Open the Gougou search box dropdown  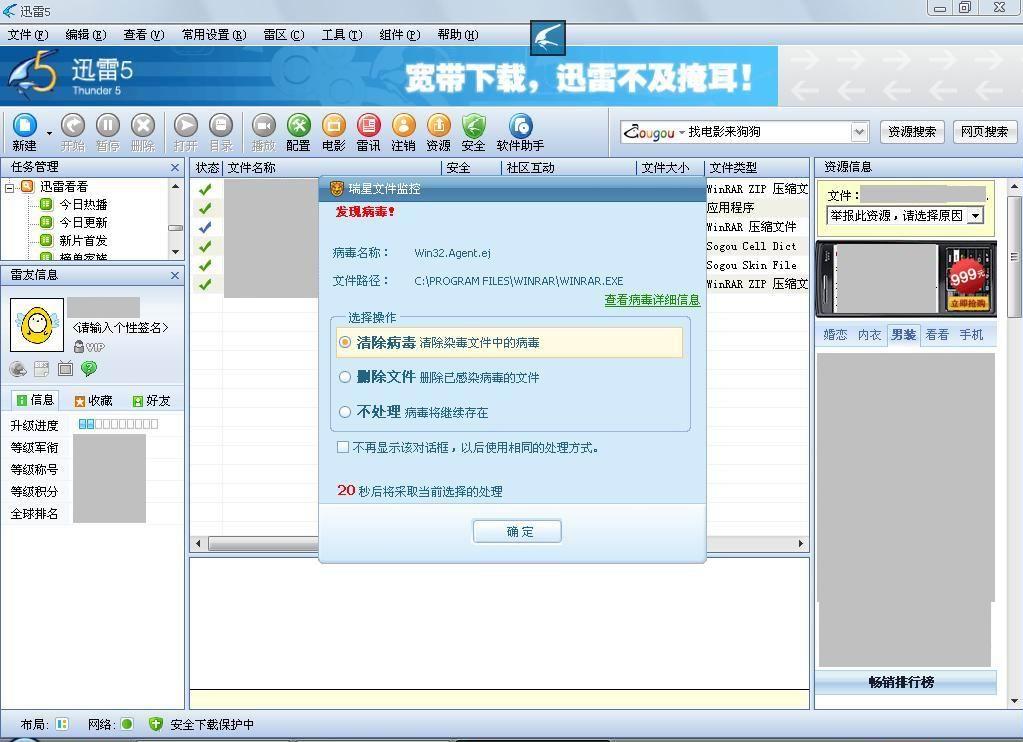(x=859, y=132)
